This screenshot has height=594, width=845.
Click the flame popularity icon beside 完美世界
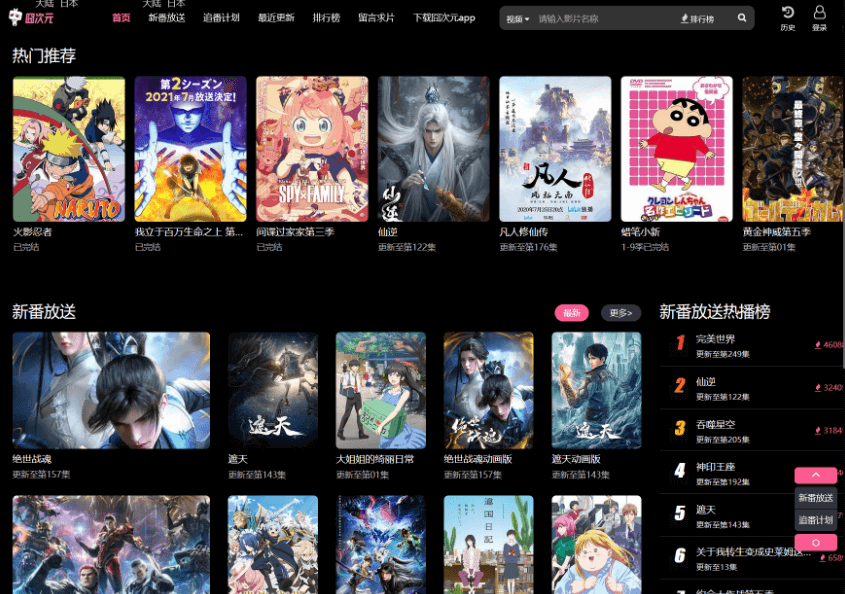coord(819,345)
